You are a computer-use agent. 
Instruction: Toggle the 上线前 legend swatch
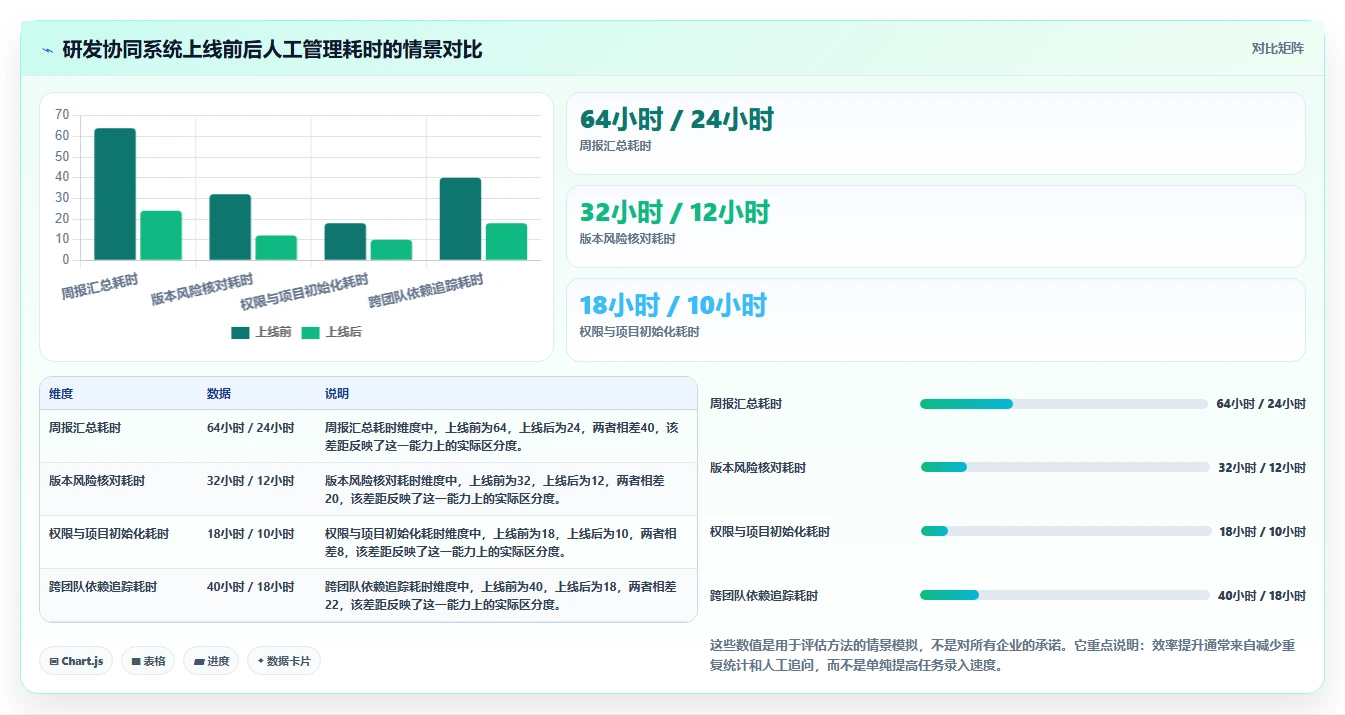pyautogui.click(x=240, y=333)
